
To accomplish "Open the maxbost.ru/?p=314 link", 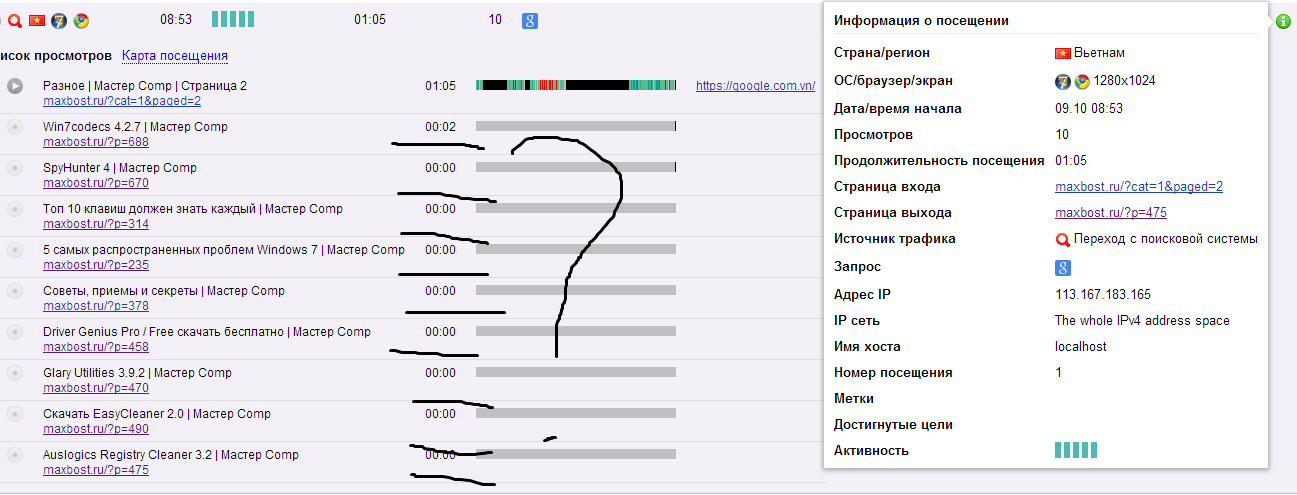I will pos(96,224).
